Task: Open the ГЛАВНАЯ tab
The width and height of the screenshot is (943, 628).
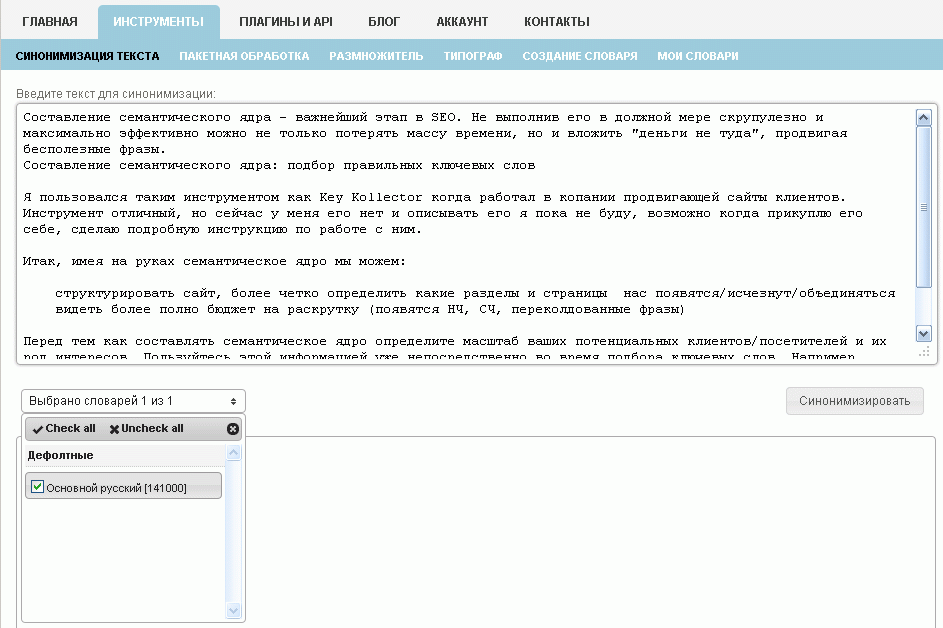Action: (50, 22)
